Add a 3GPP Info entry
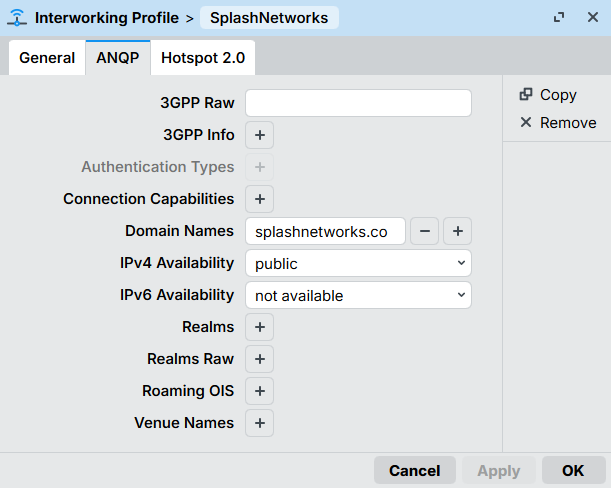The image size is (611, 488). 259,135
